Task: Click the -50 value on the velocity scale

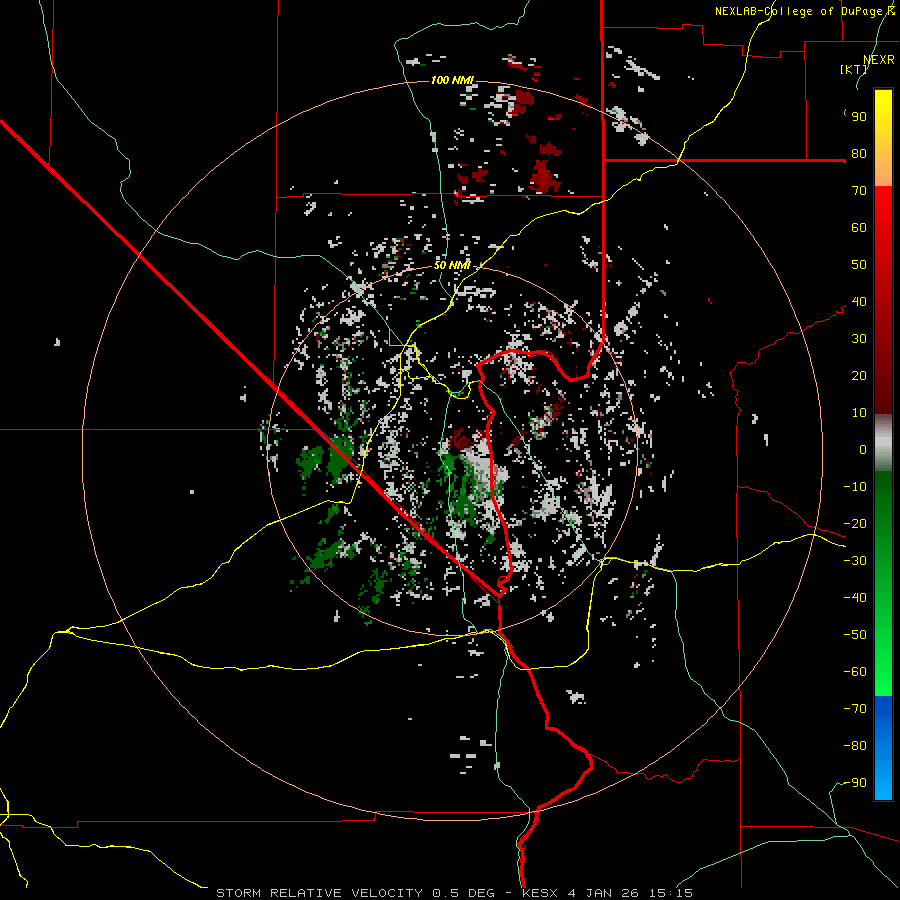Action: click(x=855, y=635)
